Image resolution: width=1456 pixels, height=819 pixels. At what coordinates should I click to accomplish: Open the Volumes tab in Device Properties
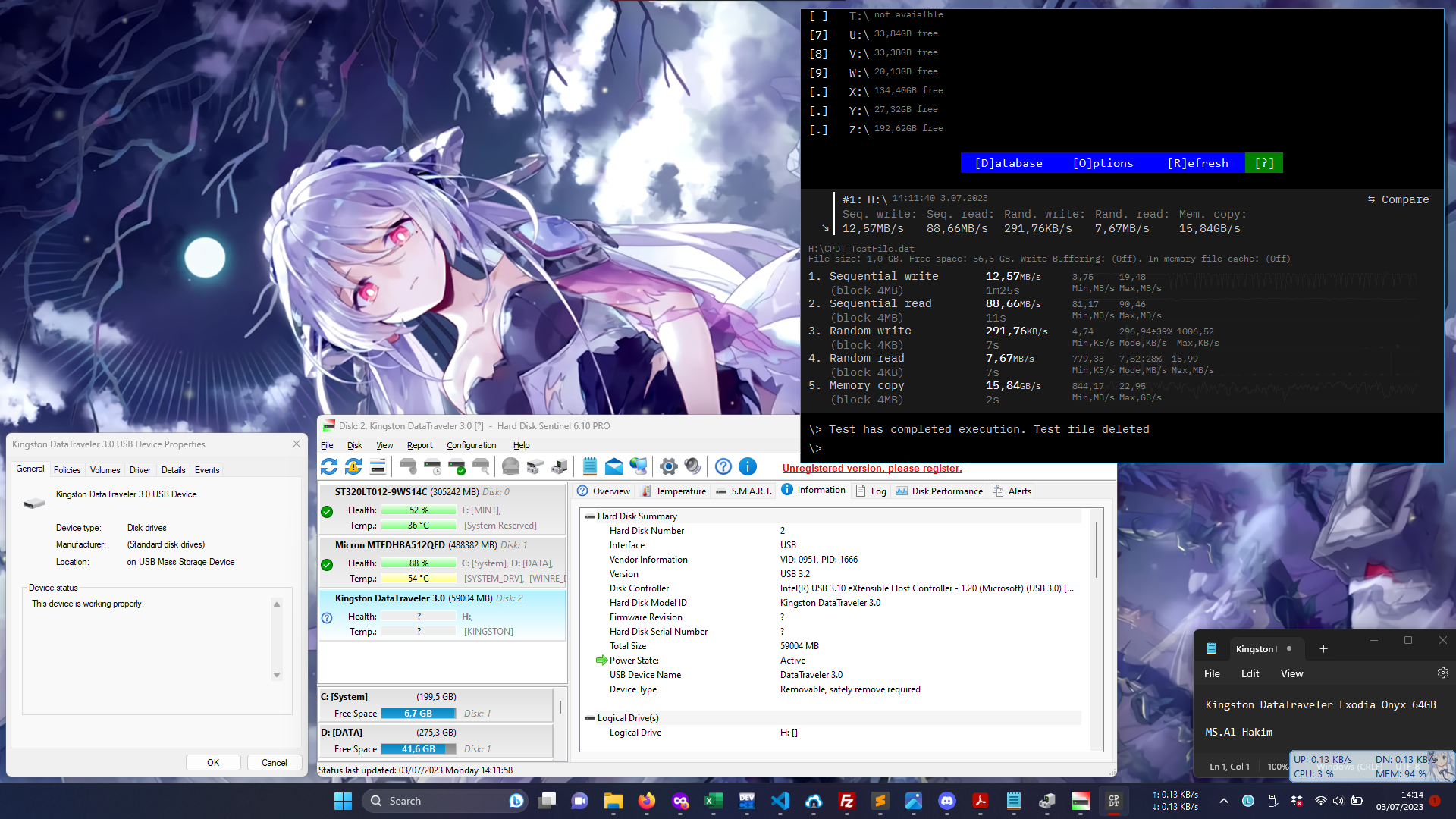coord(105,470)
